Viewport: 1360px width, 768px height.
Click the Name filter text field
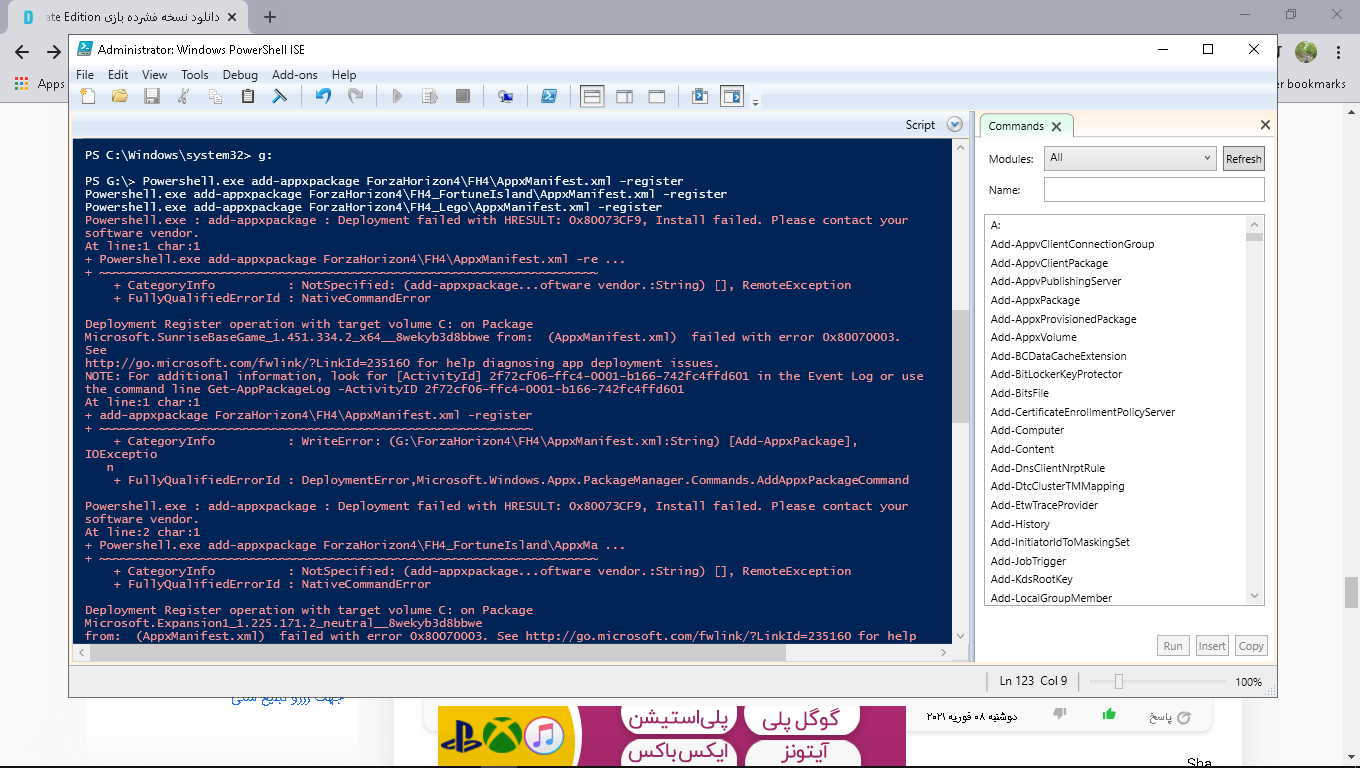pyautogui.click(x=1153, y=190)
